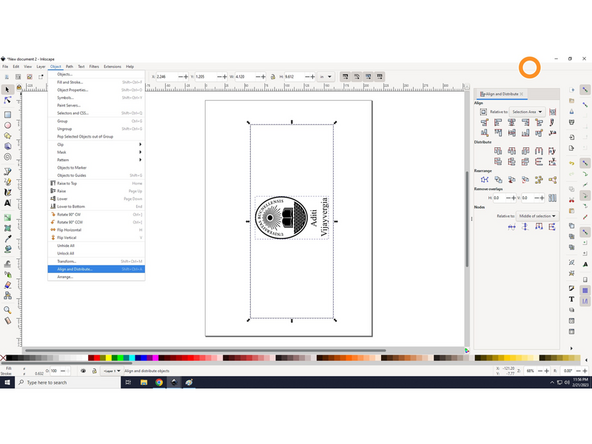Click the Undo arrow icon
Image resolution: width=592 pixels, height=444 pixels.
(x=572, y=163)
